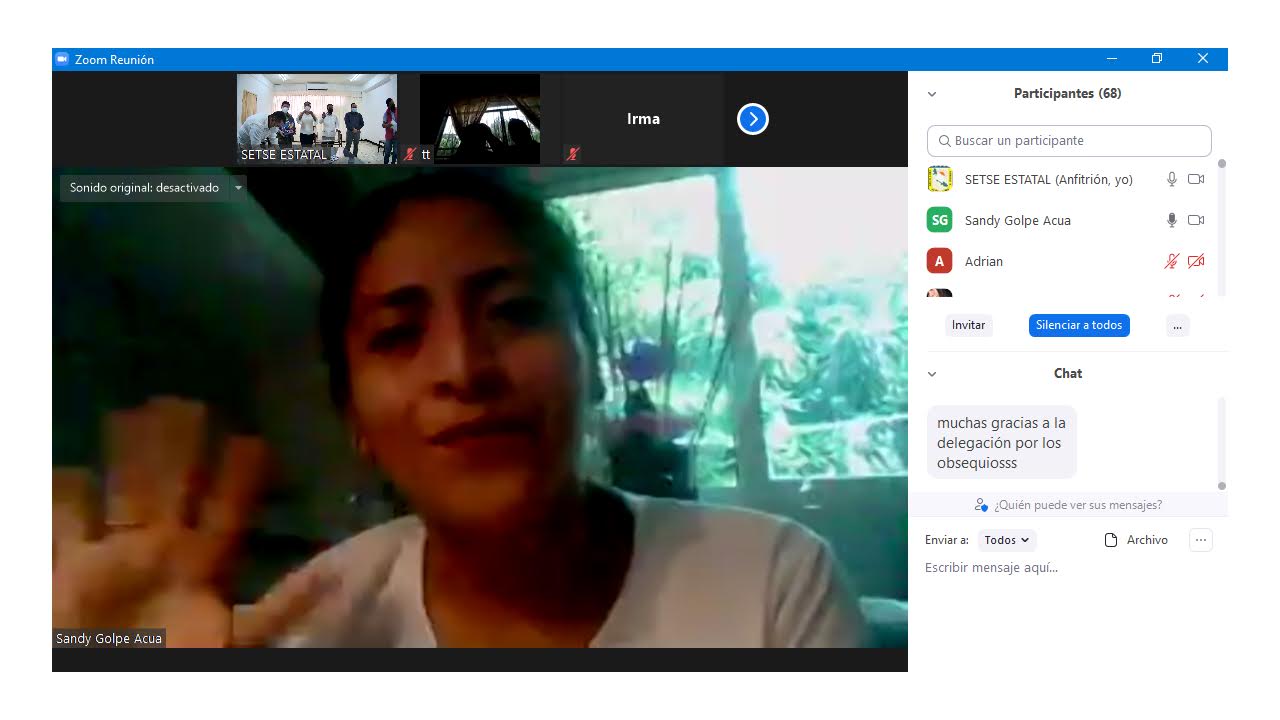1280x720 pixels.
Task: Select Sandy Golpe Acua in participants list
Action: coord(1018,221)
